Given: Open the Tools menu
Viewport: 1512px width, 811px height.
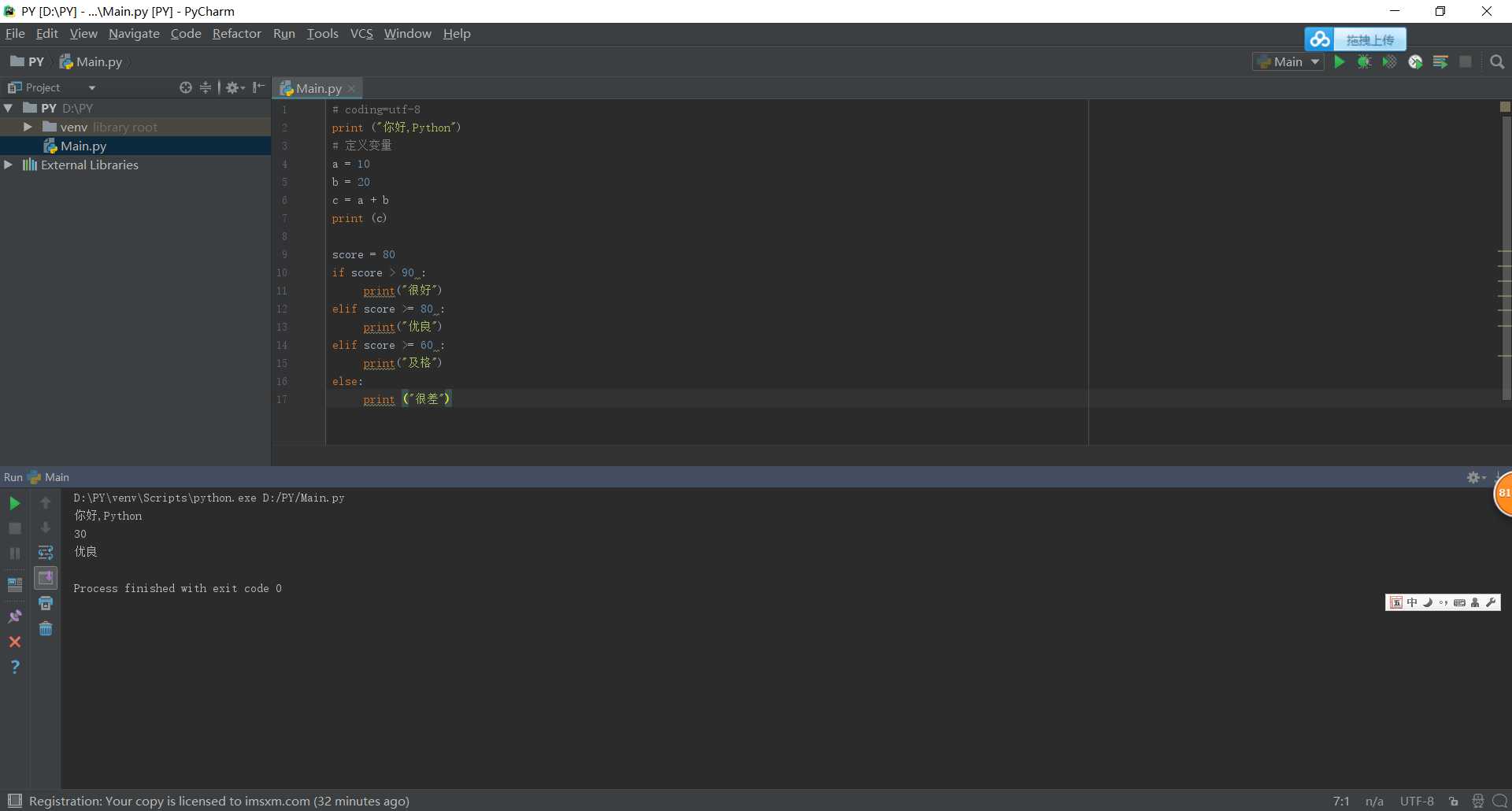Looking at the screenshot, I should (x=322, y=33).
